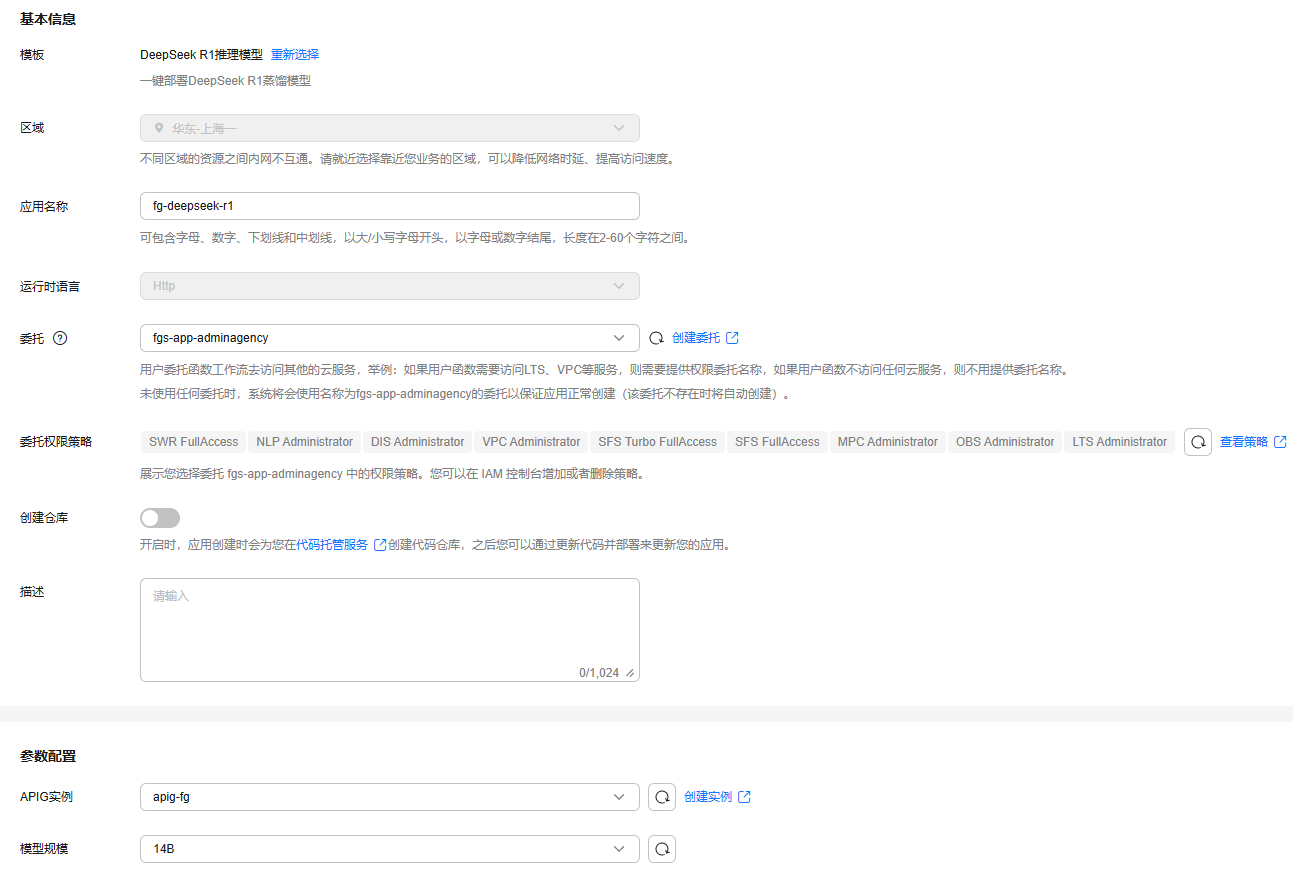Screen dimensions: 1293x878
Task: Click the 重新选择 template link
Action: [295, 54]
